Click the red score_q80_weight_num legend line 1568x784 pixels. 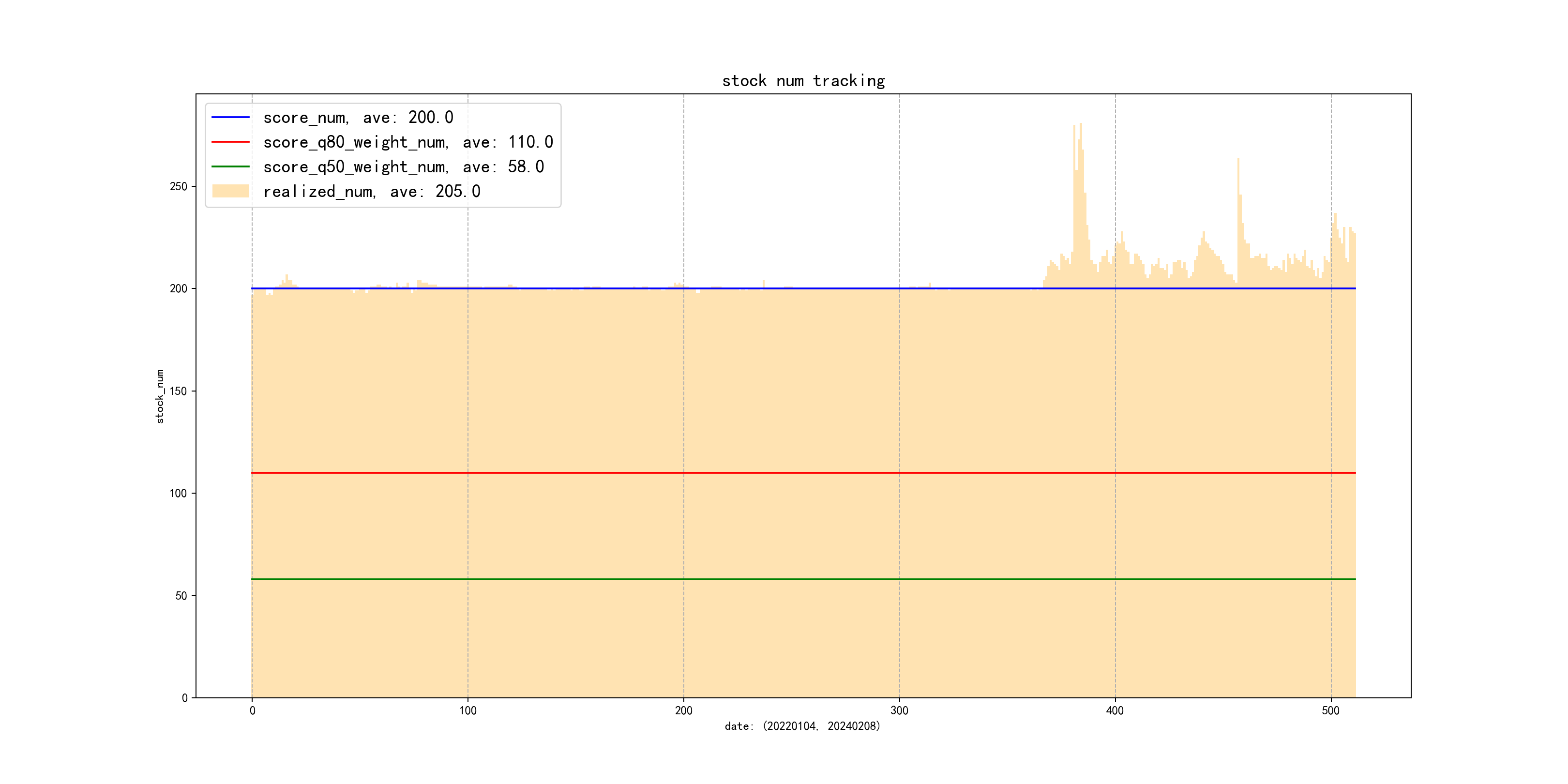click(230, 142)
